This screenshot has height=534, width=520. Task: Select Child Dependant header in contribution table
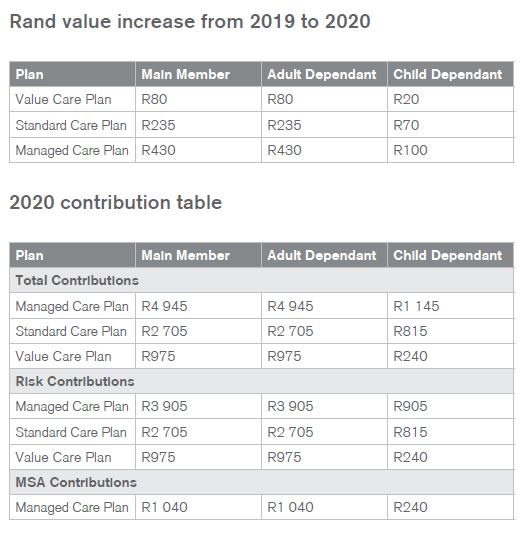450,255
